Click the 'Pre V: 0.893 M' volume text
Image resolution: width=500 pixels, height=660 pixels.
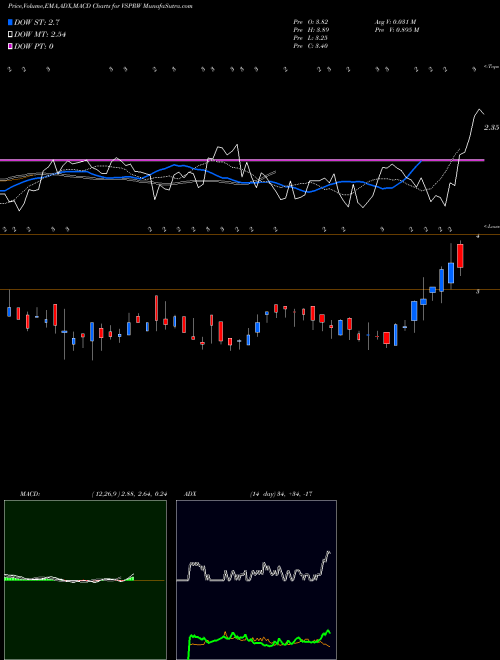coord(397,30)
